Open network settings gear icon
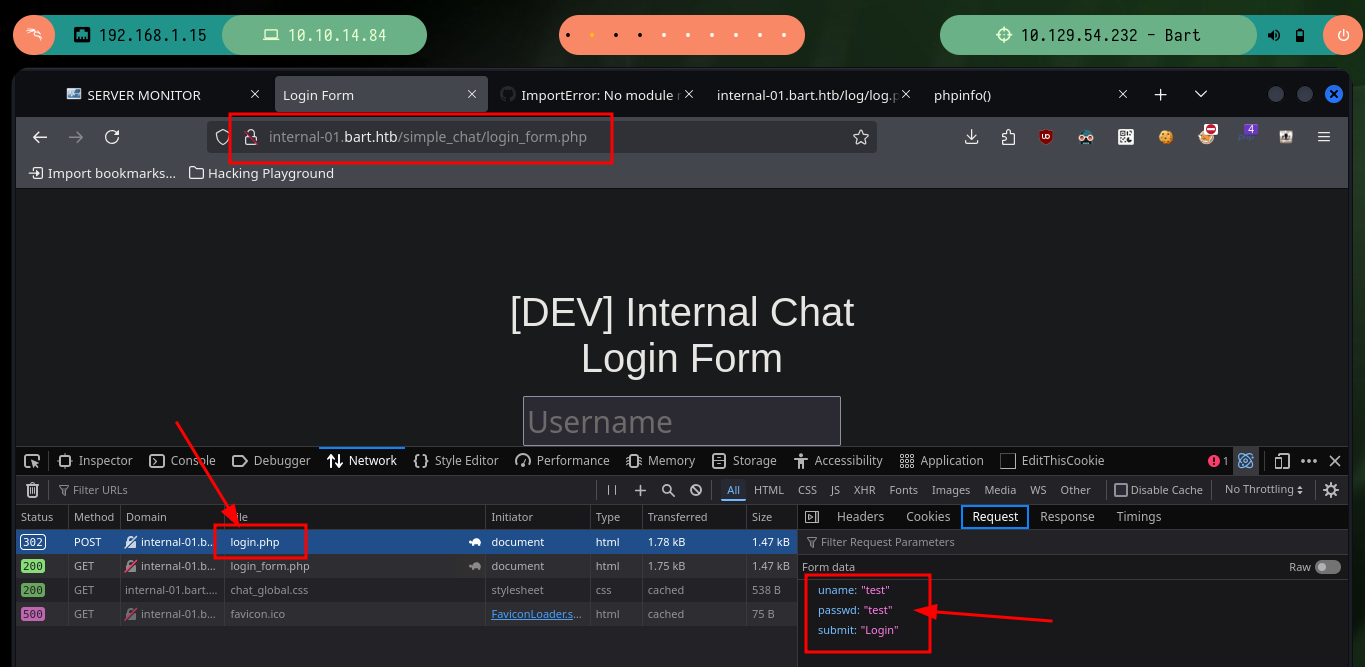This screenshot has width=1365, height=667. point(1331,490)
